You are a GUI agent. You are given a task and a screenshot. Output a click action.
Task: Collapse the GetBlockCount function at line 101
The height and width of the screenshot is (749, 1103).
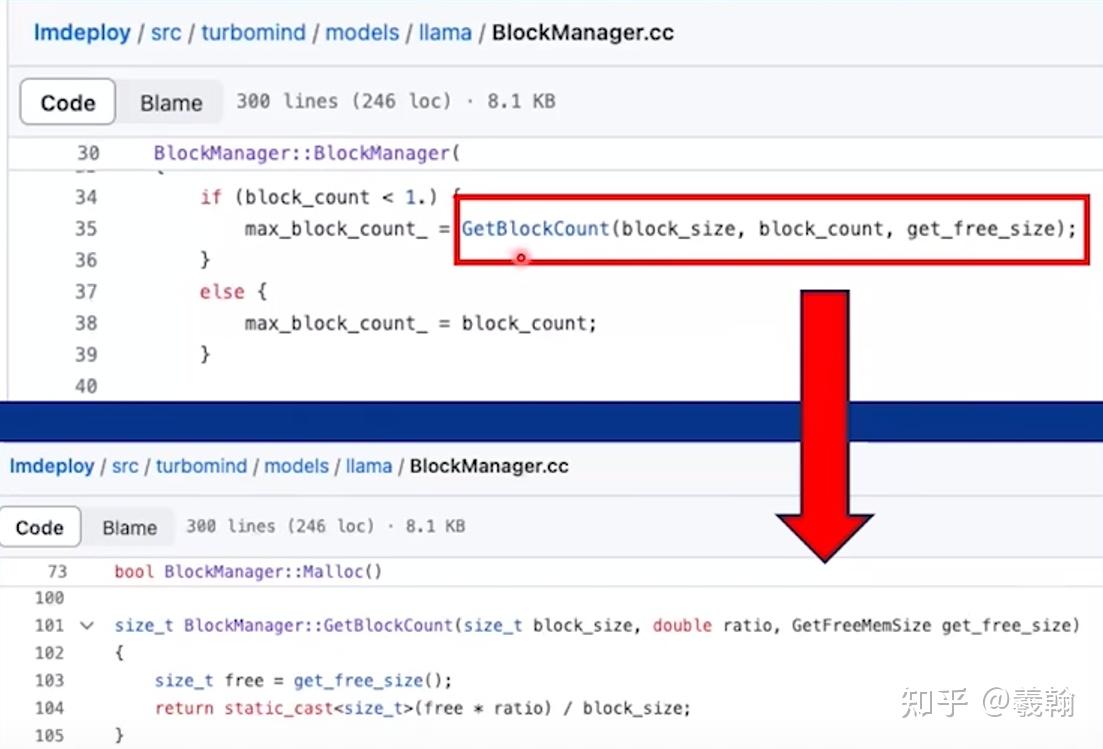86,625
